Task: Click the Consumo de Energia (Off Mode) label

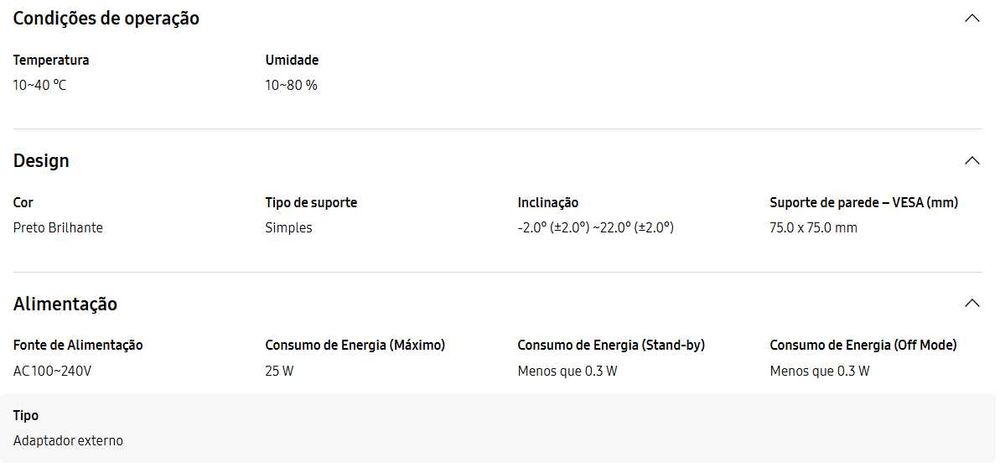Action: click(863, 345)
